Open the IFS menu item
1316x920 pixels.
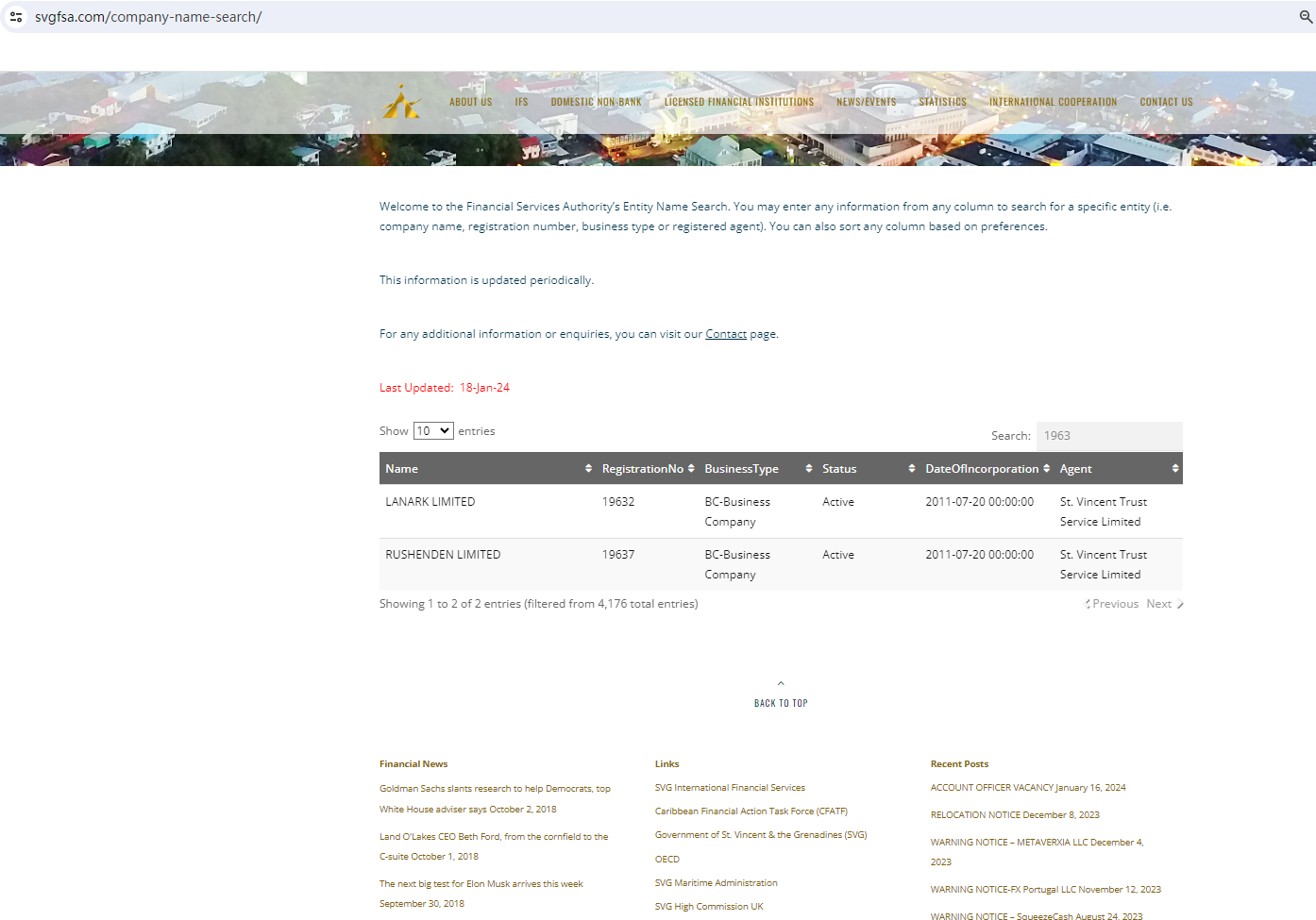(x=522, y=102)
